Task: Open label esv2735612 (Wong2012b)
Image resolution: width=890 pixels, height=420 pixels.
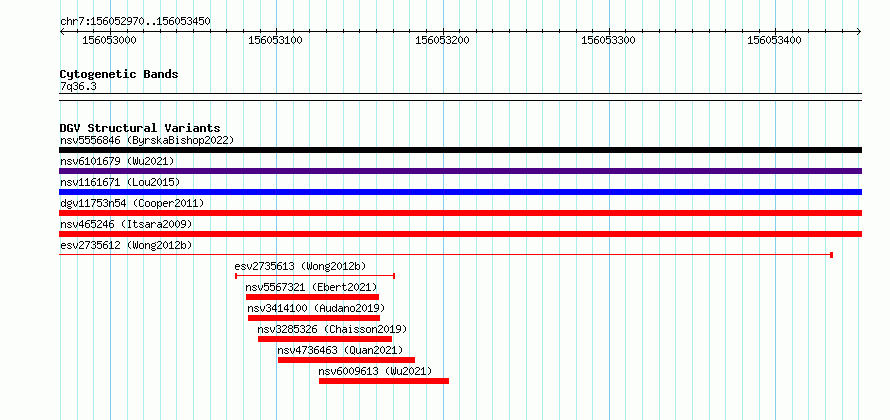Action: click(x=126, y=245)
